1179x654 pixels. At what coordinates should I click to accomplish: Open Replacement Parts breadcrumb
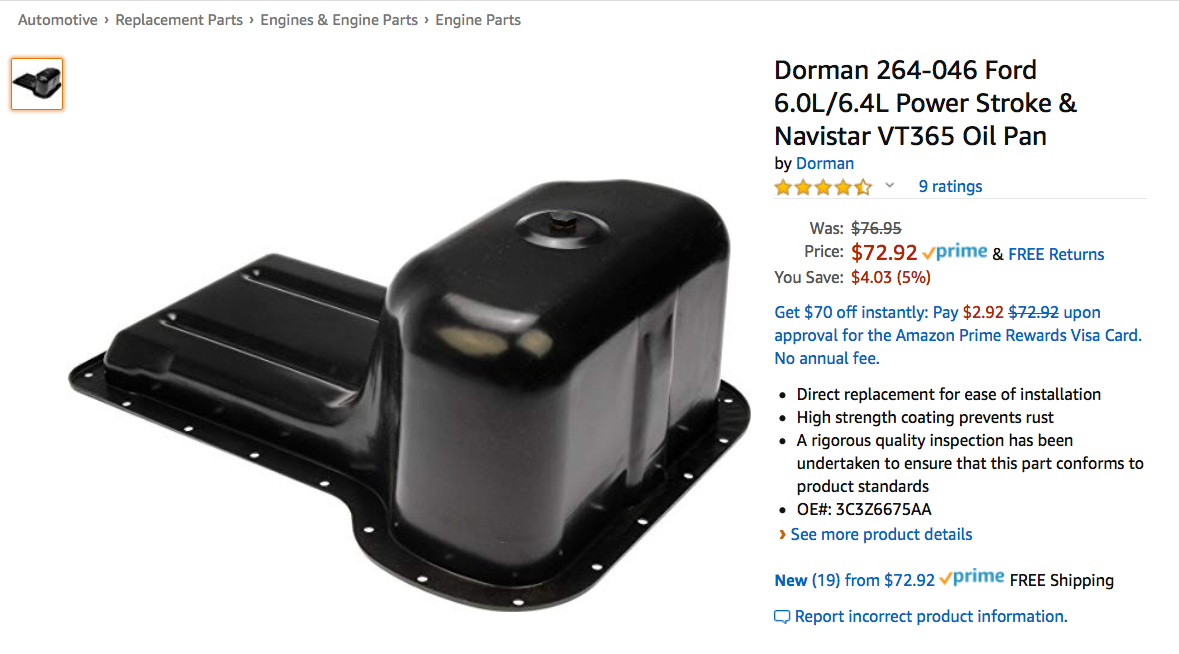179,20
